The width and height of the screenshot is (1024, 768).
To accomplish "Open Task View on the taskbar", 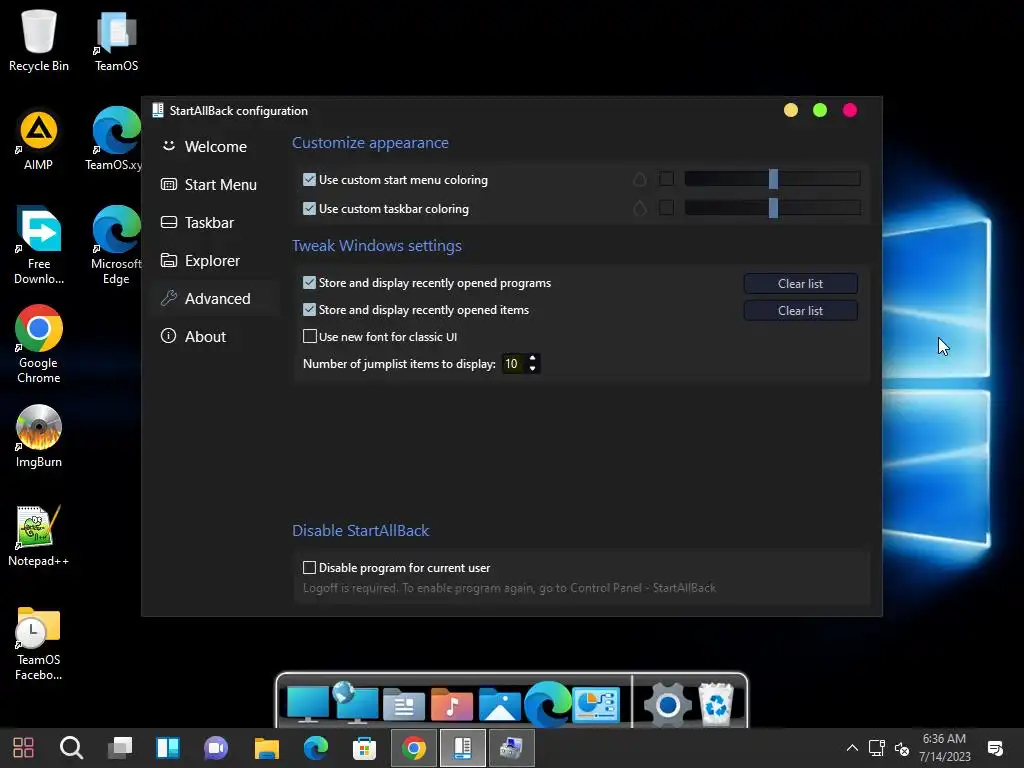I will pos(120,748).
